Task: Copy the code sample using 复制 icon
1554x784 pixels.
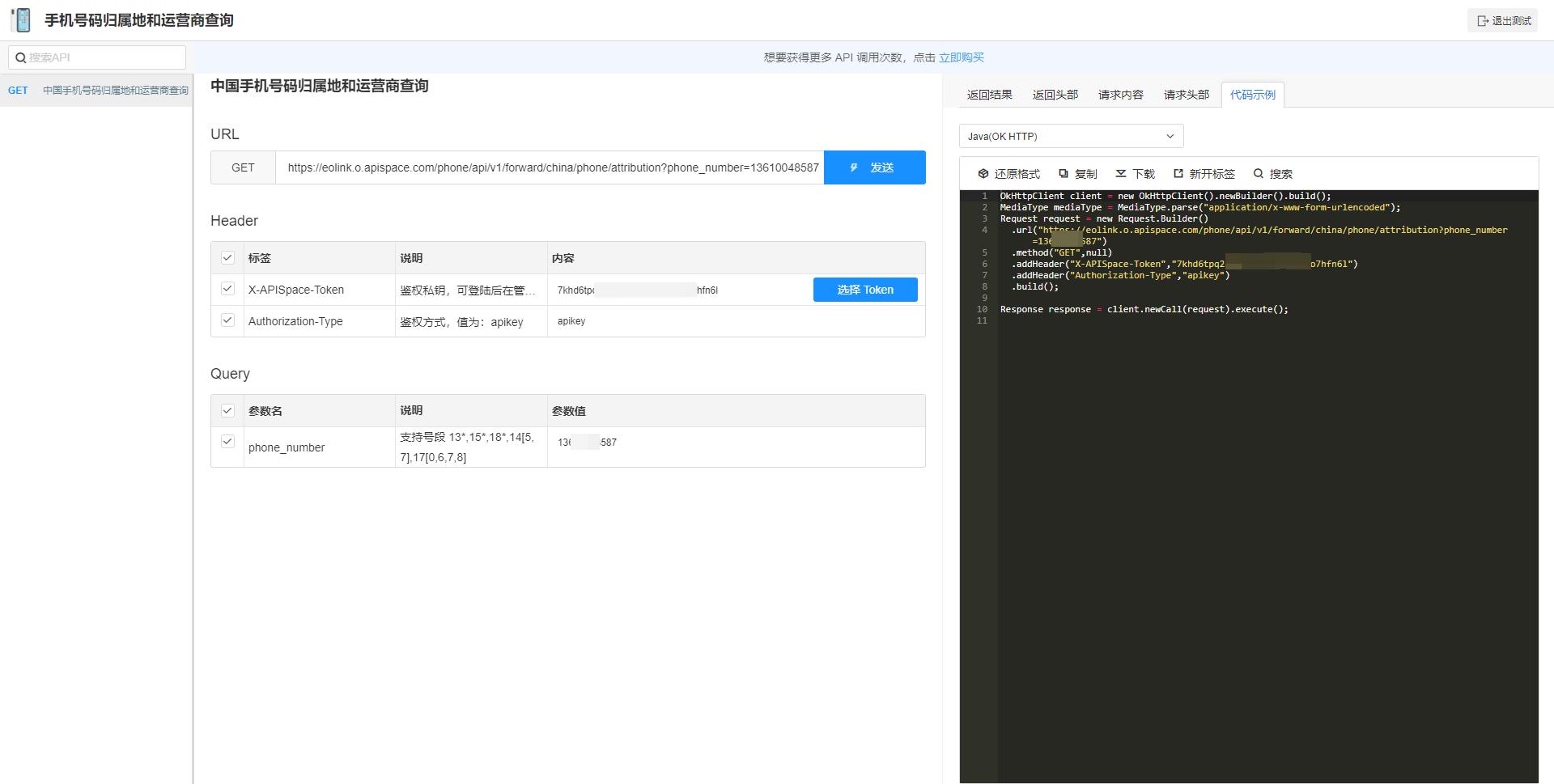Action: point(1064,173)
